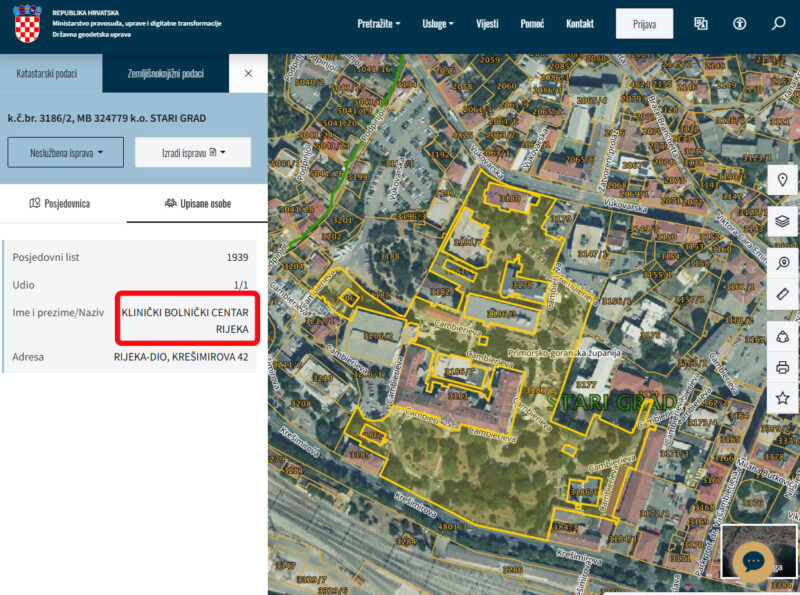800x595 pixels.
Task: Select the map search locator icon
Action: click(782, 263)
